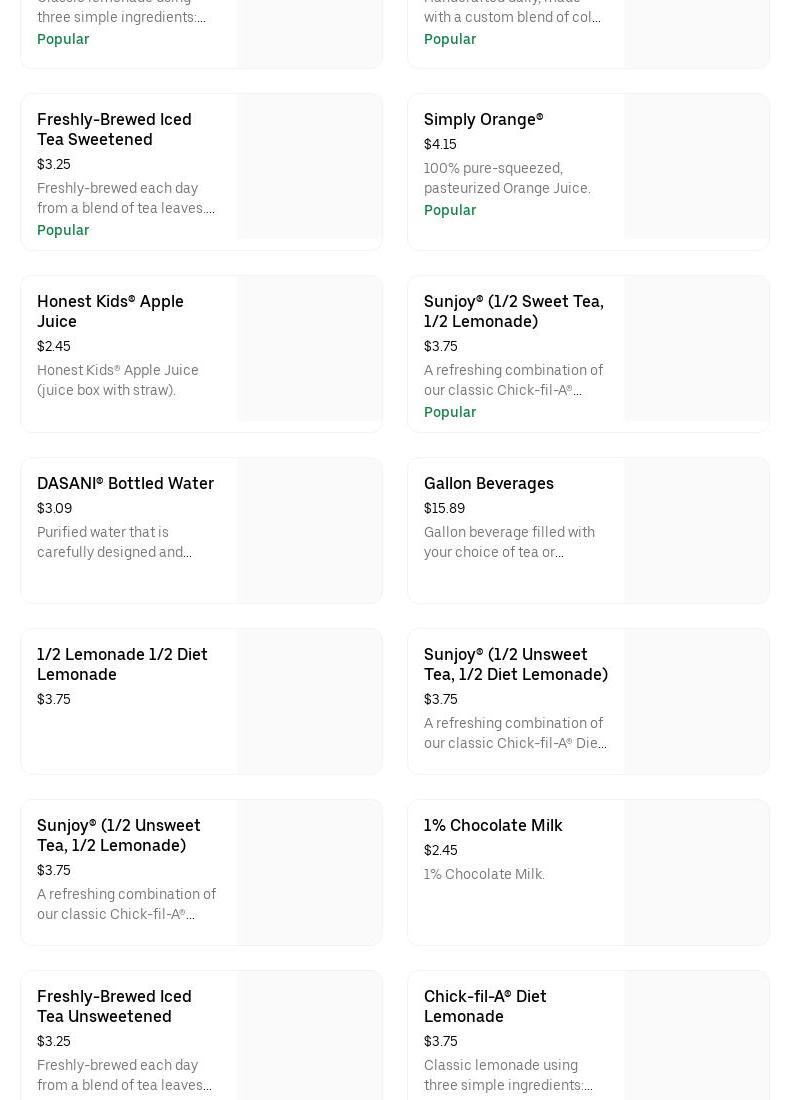Click the Gallon Beverages image thumbnail
Viewport: 804px width, 1100px height.
coord(696,531)
